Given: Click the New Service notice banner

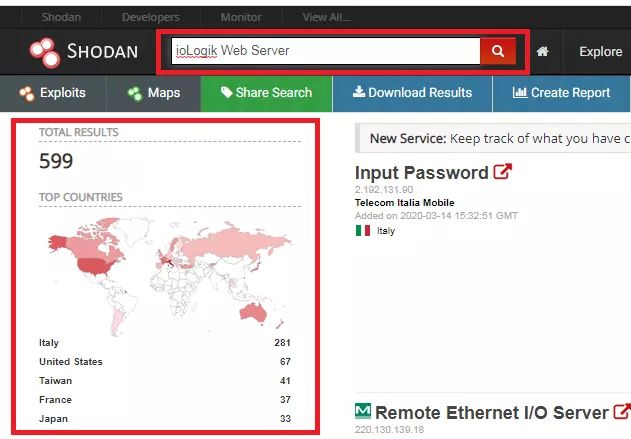Looking at the screenshot, I should click(x=493, y=138).
